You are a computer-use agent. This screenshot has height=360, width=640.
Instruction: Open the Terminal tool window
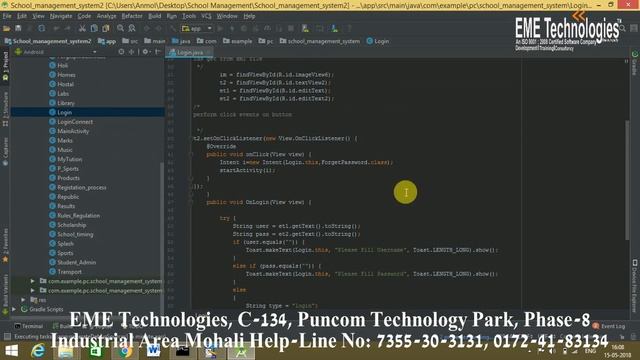tap(29, 326)
